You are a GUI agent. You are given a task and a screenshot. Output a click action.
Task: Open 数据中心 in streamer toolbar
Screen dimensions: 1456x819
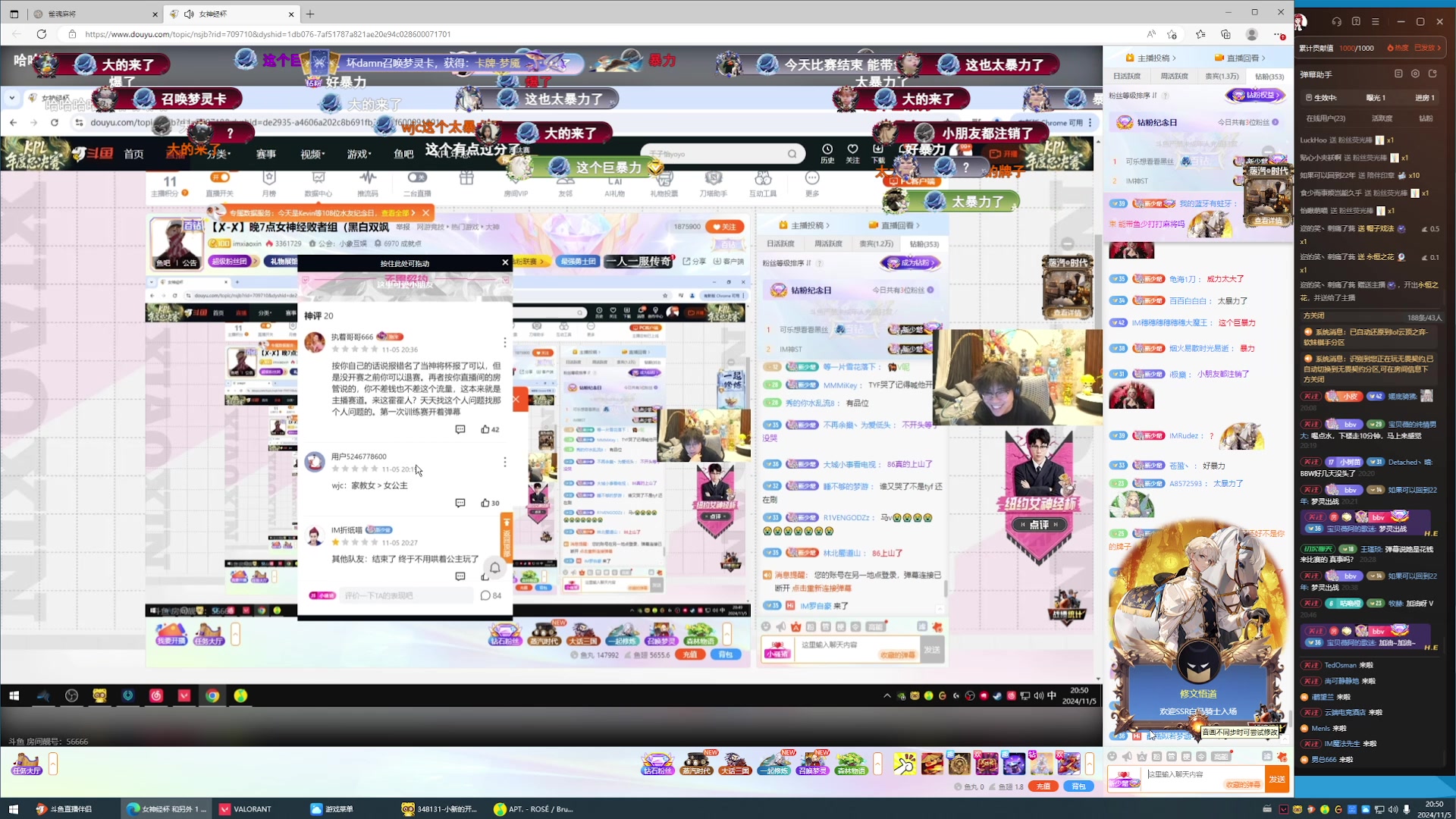[x=318, y=183]
